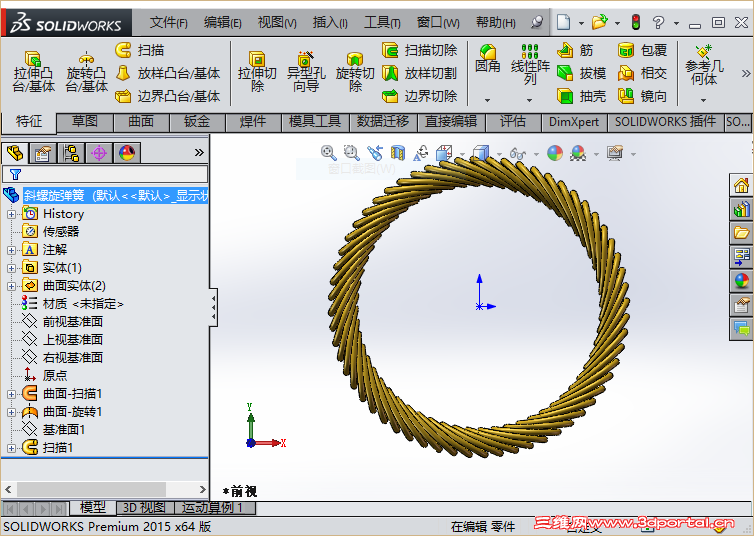Image resolution: width=754 pixels, height=536 pixels.
Task: Select the Swept Boss (扫描) tool
Action: coord(140,50)
